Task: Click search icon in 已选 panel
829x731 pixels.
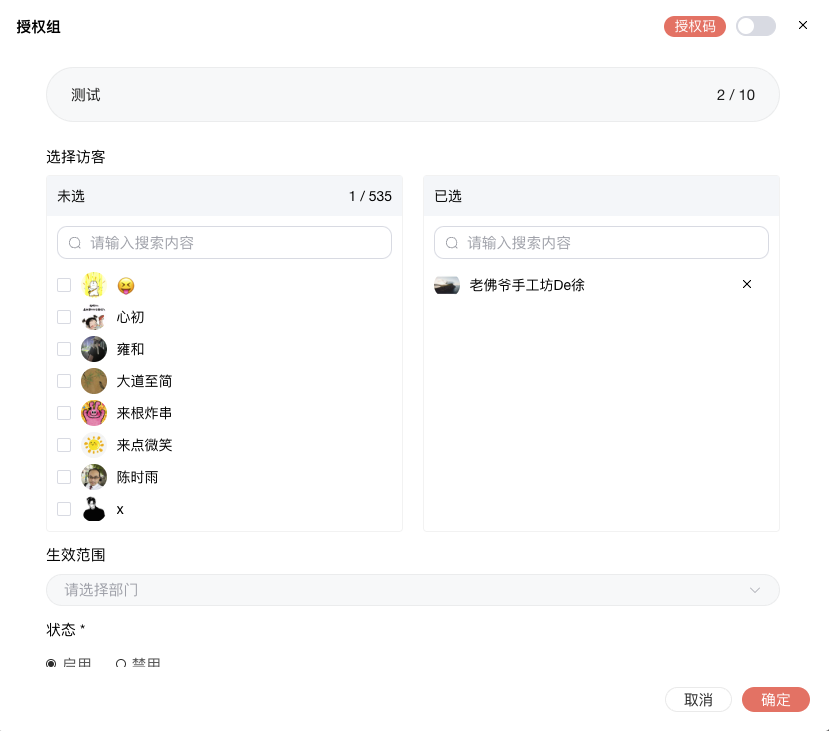Action: coord(452,243)
